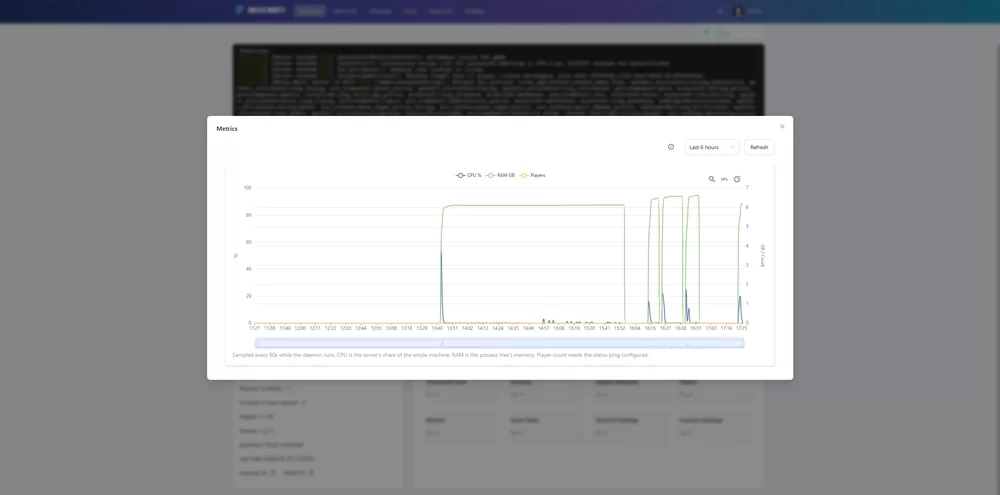Toggle the RAM GB series in legend
1000x495 pixels.
[501, 175]
